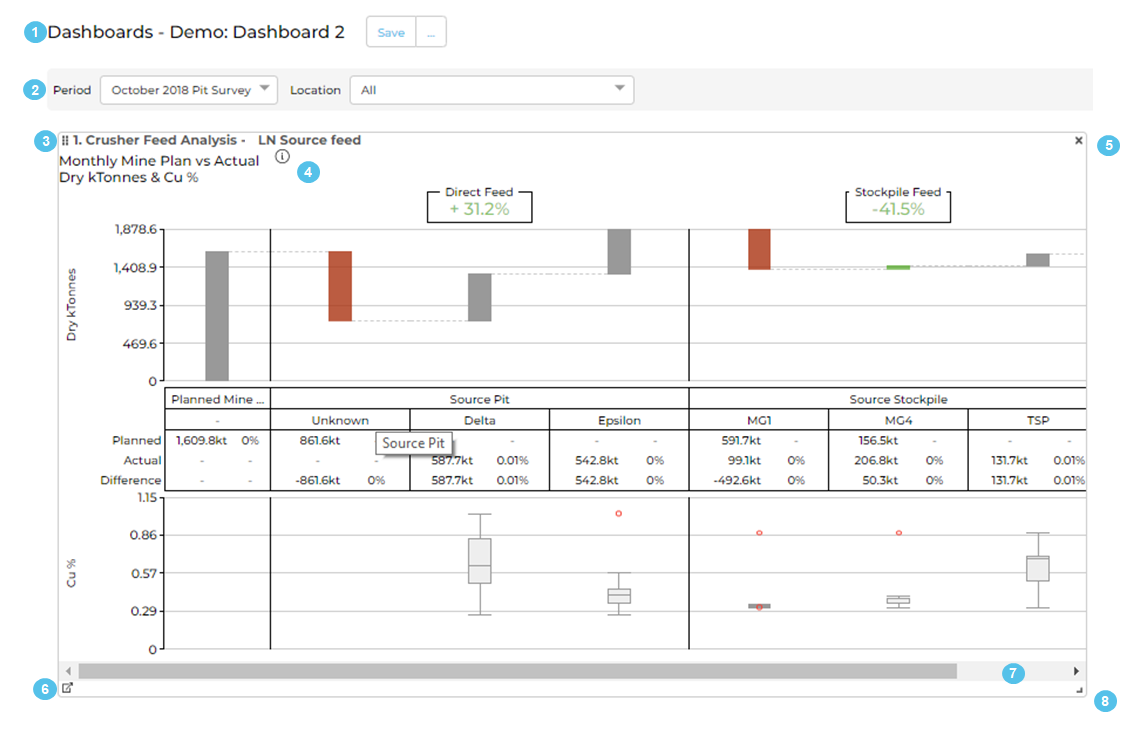The height and width of the screenshot is (738, 1145).
Task: Click the open-in-new-window icon
Action: point(67,688)
